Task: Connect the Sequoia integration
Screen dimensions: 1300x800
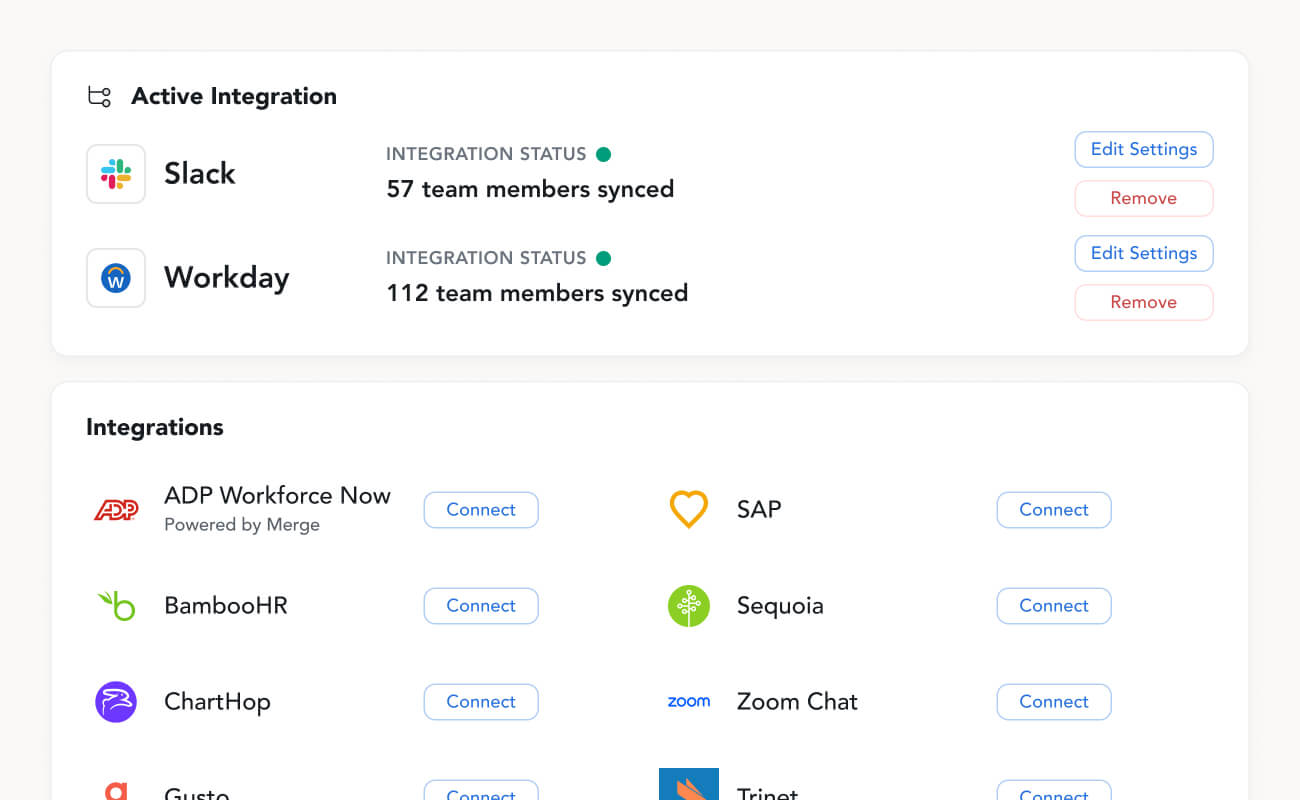Action: click(1053, 606)
